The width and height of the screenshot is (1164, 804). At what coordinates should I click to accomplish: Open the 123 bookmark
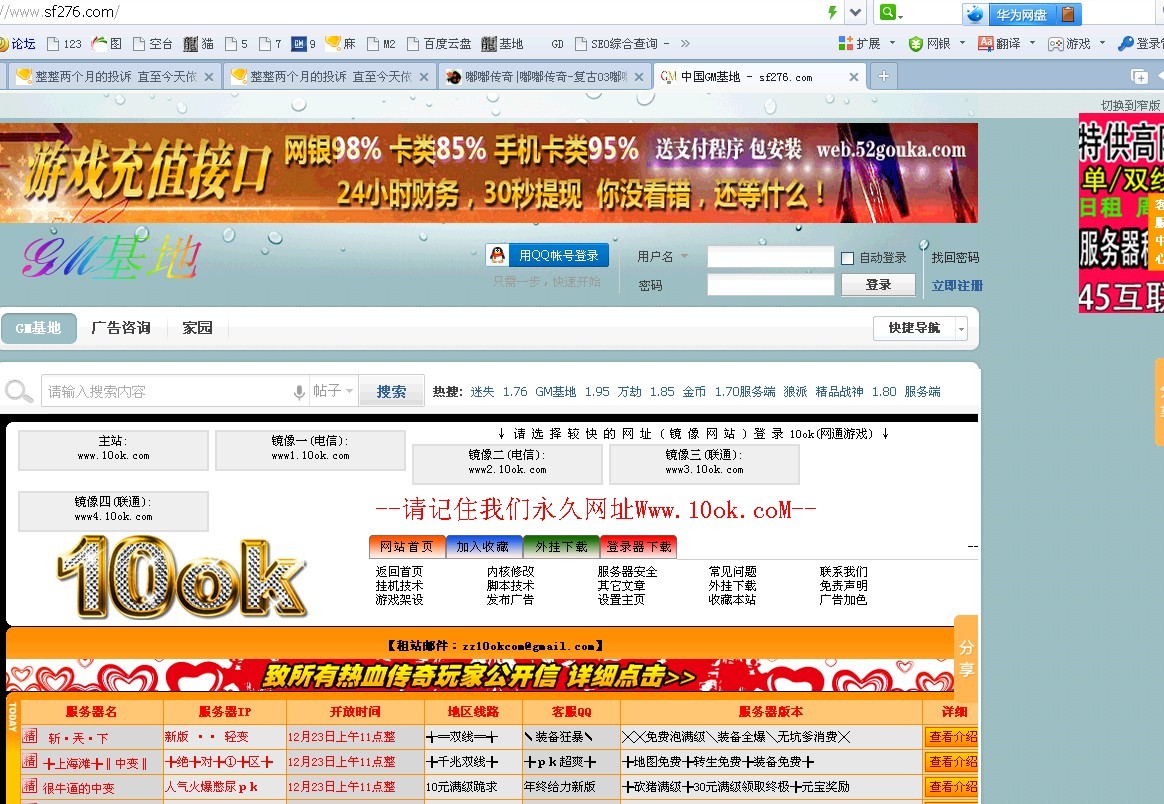point(64,44)
